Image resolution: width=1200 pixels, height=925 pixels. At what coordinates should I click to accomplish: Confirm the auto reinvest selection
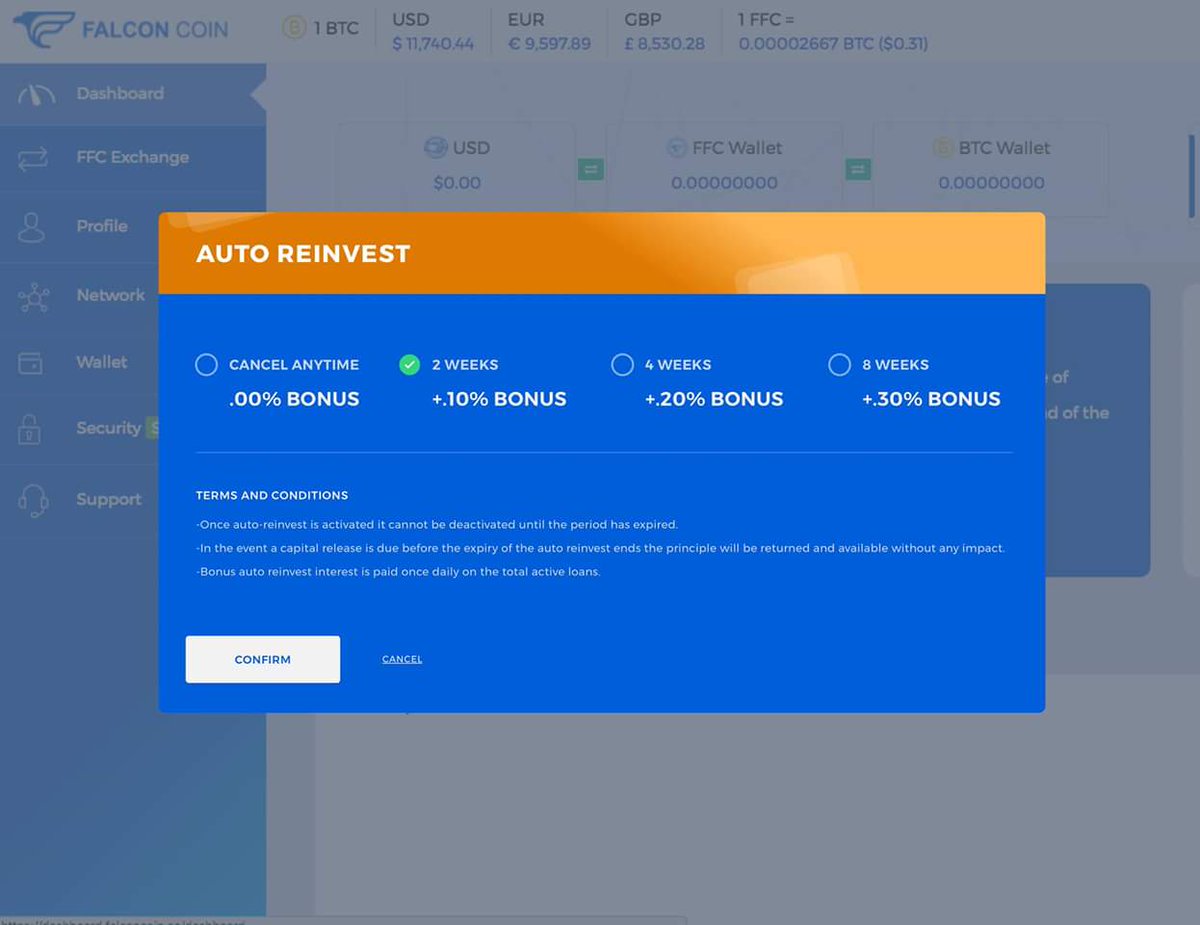tap(262, 659)
